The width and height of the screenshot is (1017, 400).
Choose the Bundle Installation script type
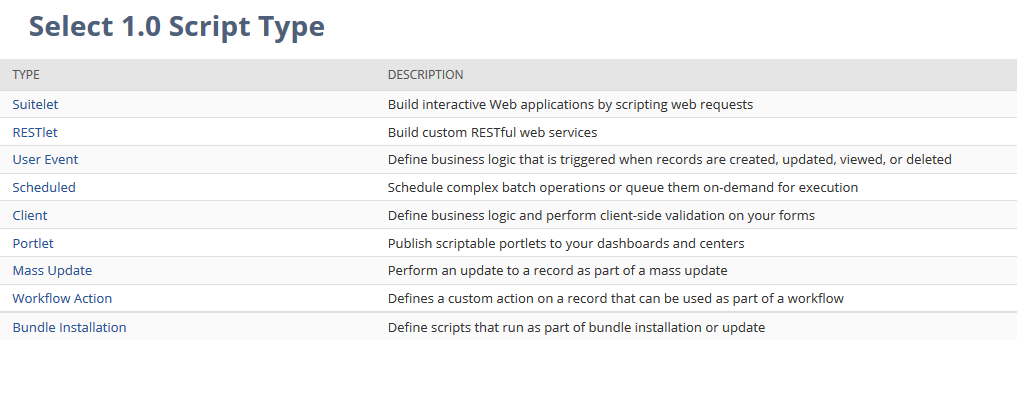coord(69,327)
